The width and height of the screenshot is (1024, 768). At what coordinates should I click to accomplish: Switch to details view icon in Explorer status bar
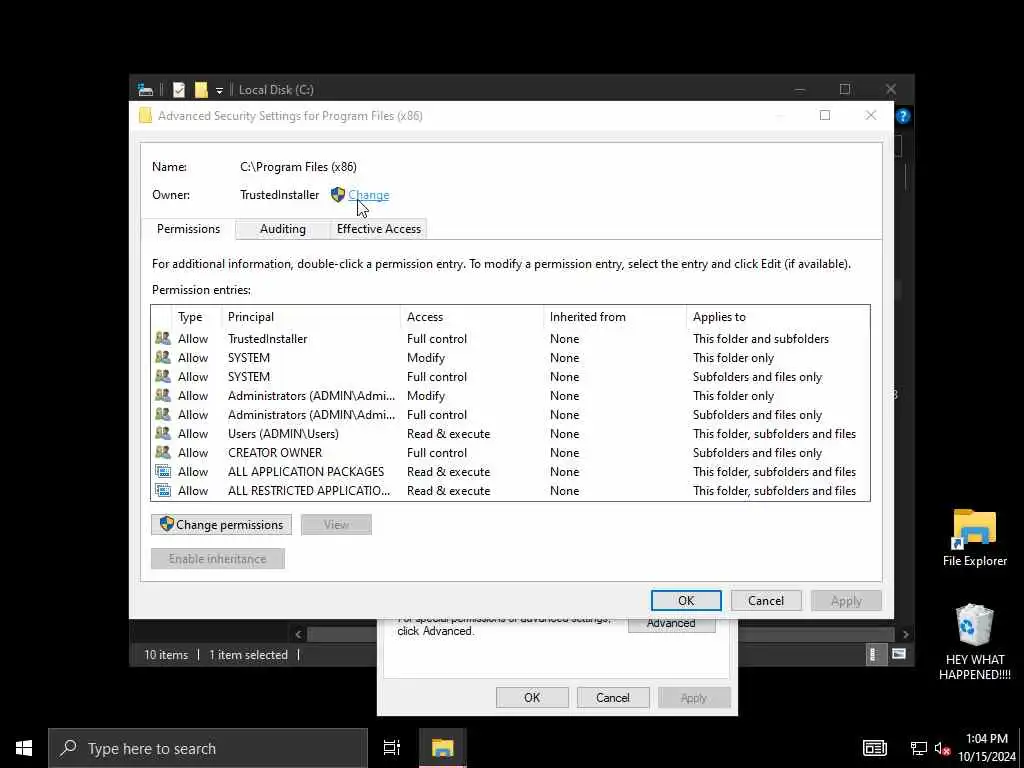(874, 654)
